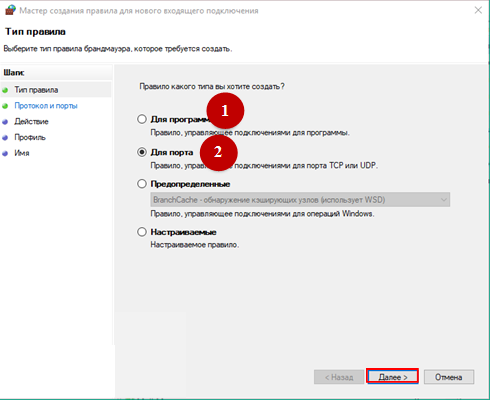Click the red circle marker numbered 1

click(225, 111)
